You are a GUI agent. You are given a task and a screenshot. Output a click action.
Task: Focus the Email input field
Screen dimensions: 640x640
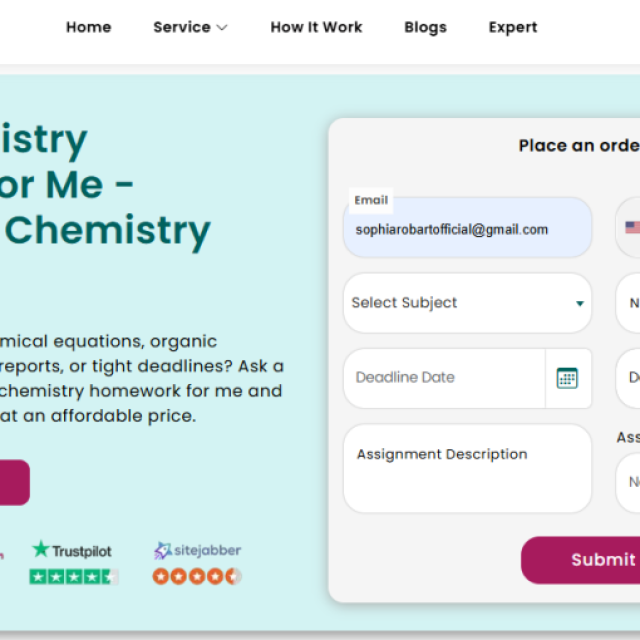pyautogui.click(x=467, y=230)
